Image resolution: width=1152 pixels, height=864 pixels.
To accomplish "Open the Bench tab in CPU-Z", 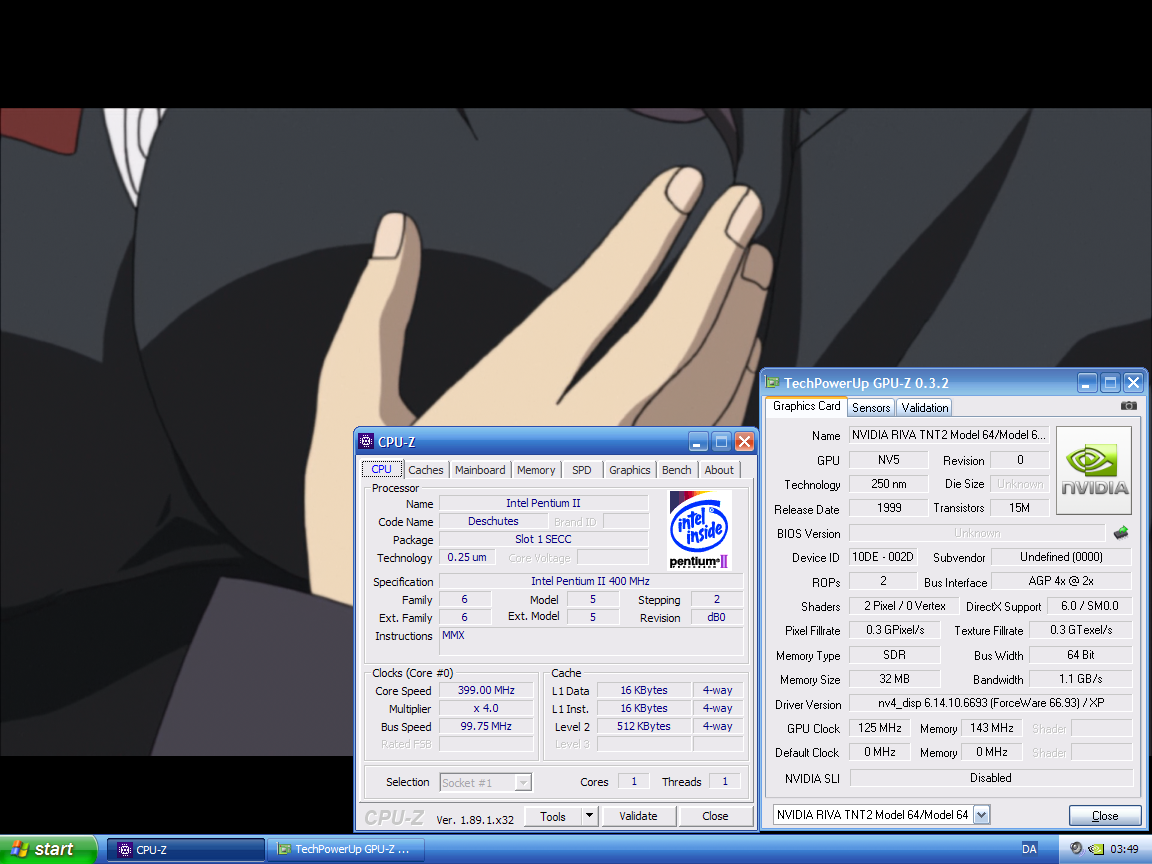I will pyautogui.click(x=676, y=470).
